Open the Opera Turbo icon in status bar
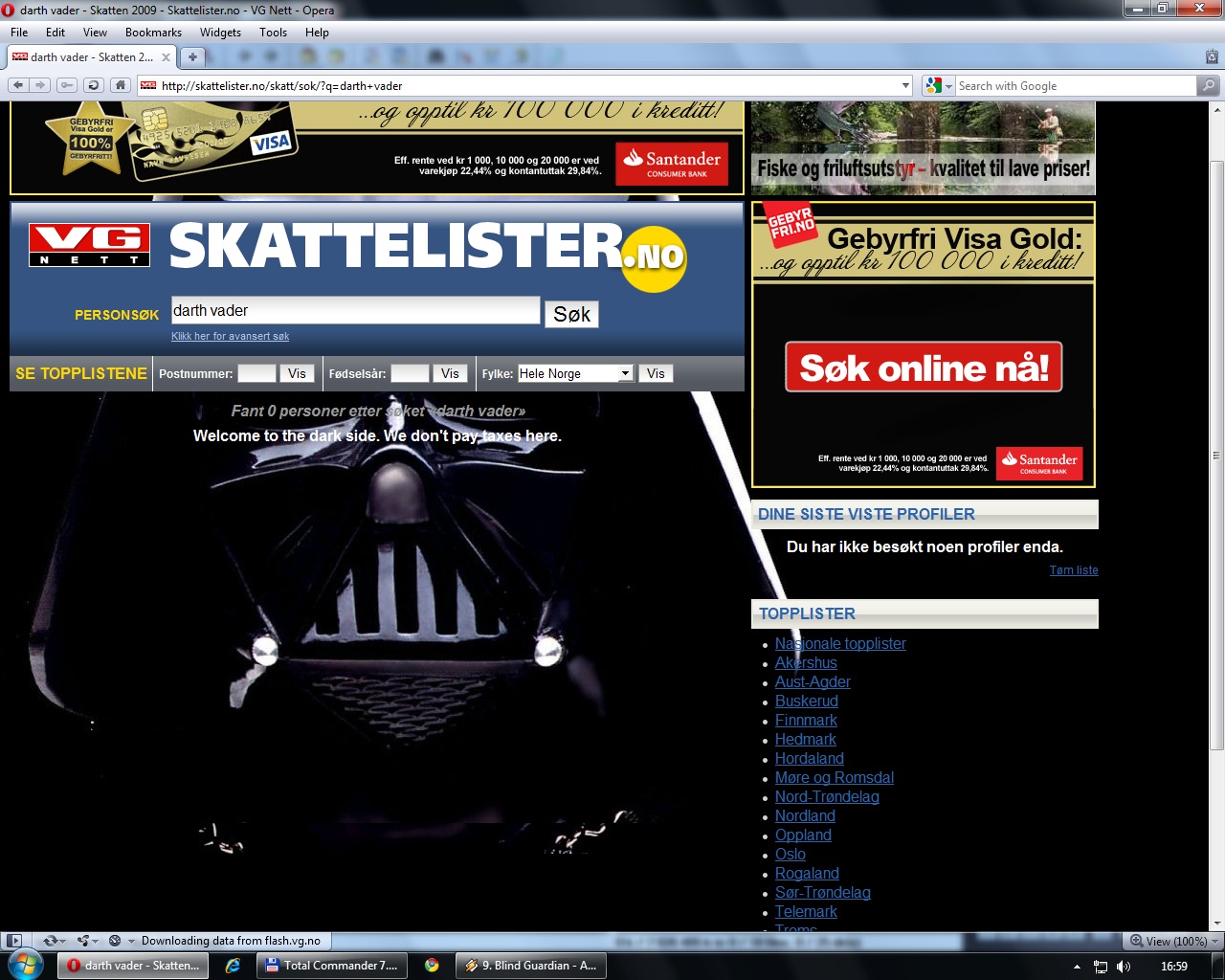Viewport: 1225px width, 980px height. click(115, 941)
